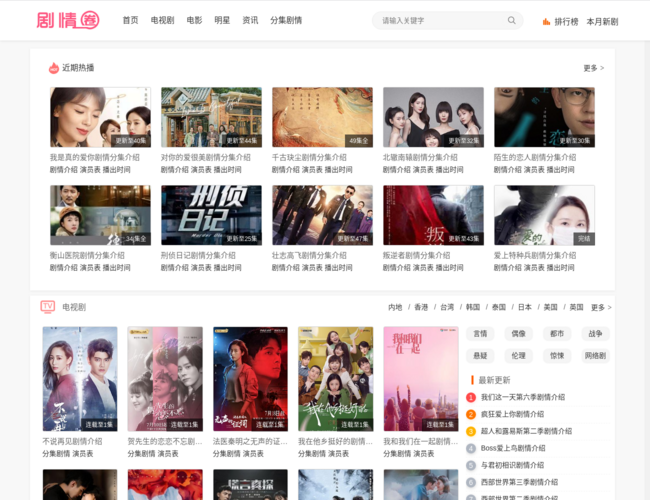Open the 本月新剧 link
650x500 pixels.
click(602, 21)
